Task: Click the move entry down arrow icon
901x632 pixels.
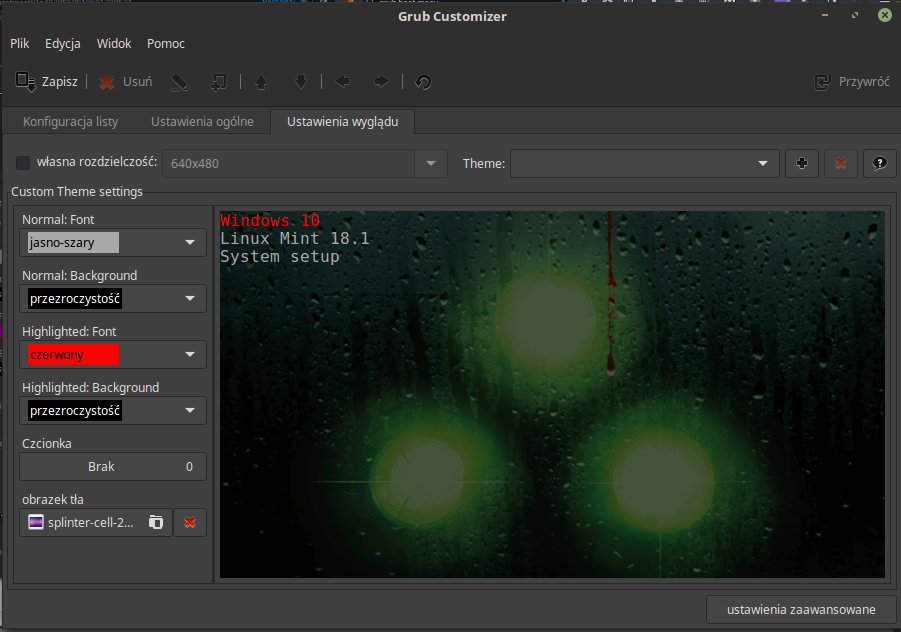Action: point(300,82)
